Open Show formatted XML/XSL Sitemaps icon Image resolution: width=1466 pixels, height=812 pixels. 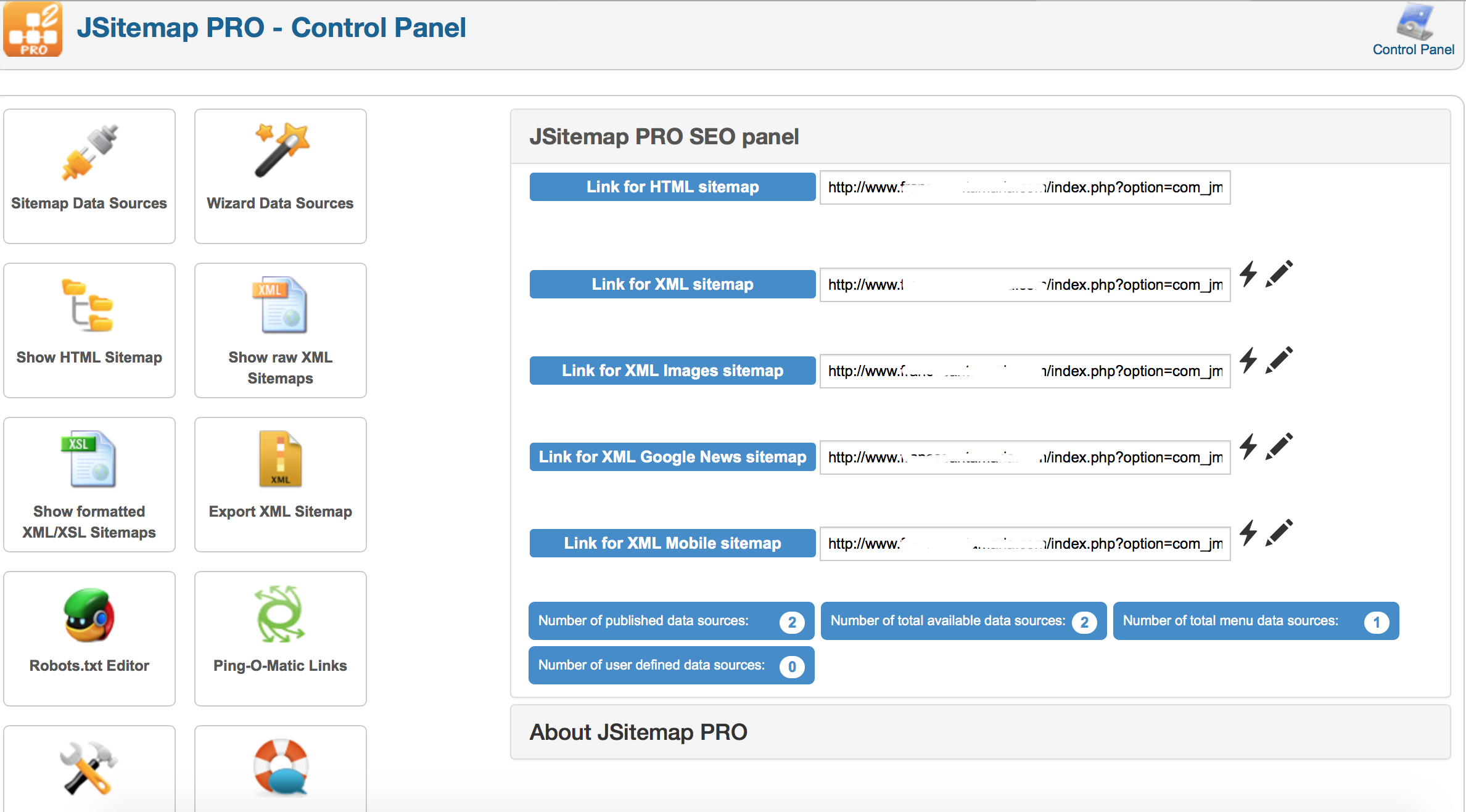coord(89,460)
